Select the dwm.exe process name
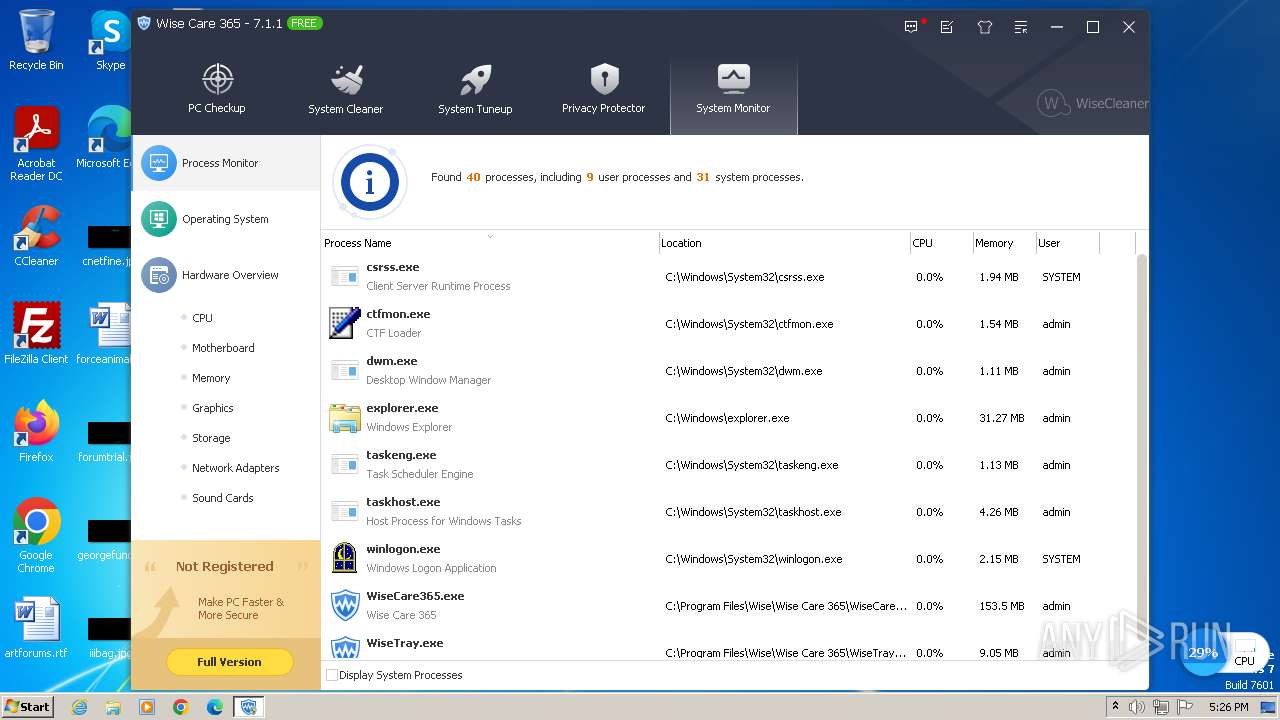Viewport: 1280px width, 720px height. click(392, 361)
